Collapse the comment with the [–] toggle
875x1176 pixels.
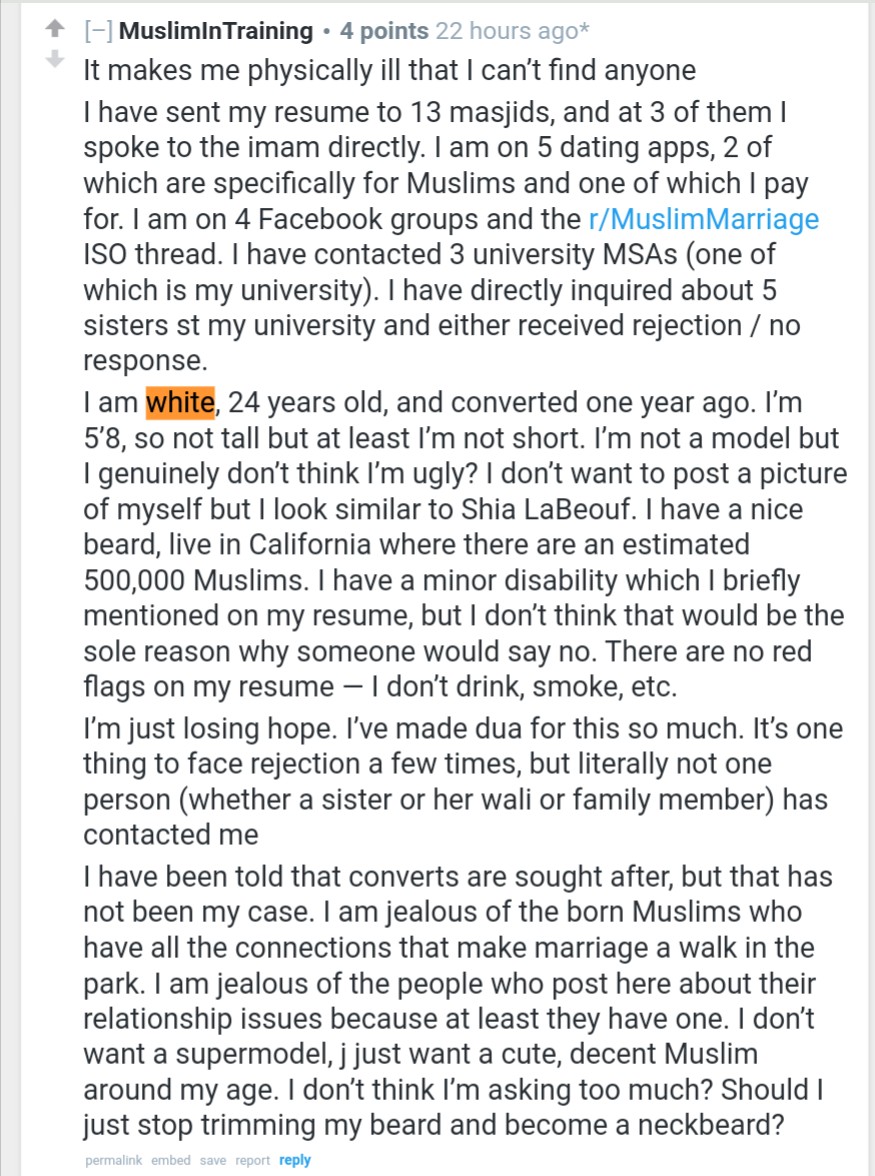point(99,31)
